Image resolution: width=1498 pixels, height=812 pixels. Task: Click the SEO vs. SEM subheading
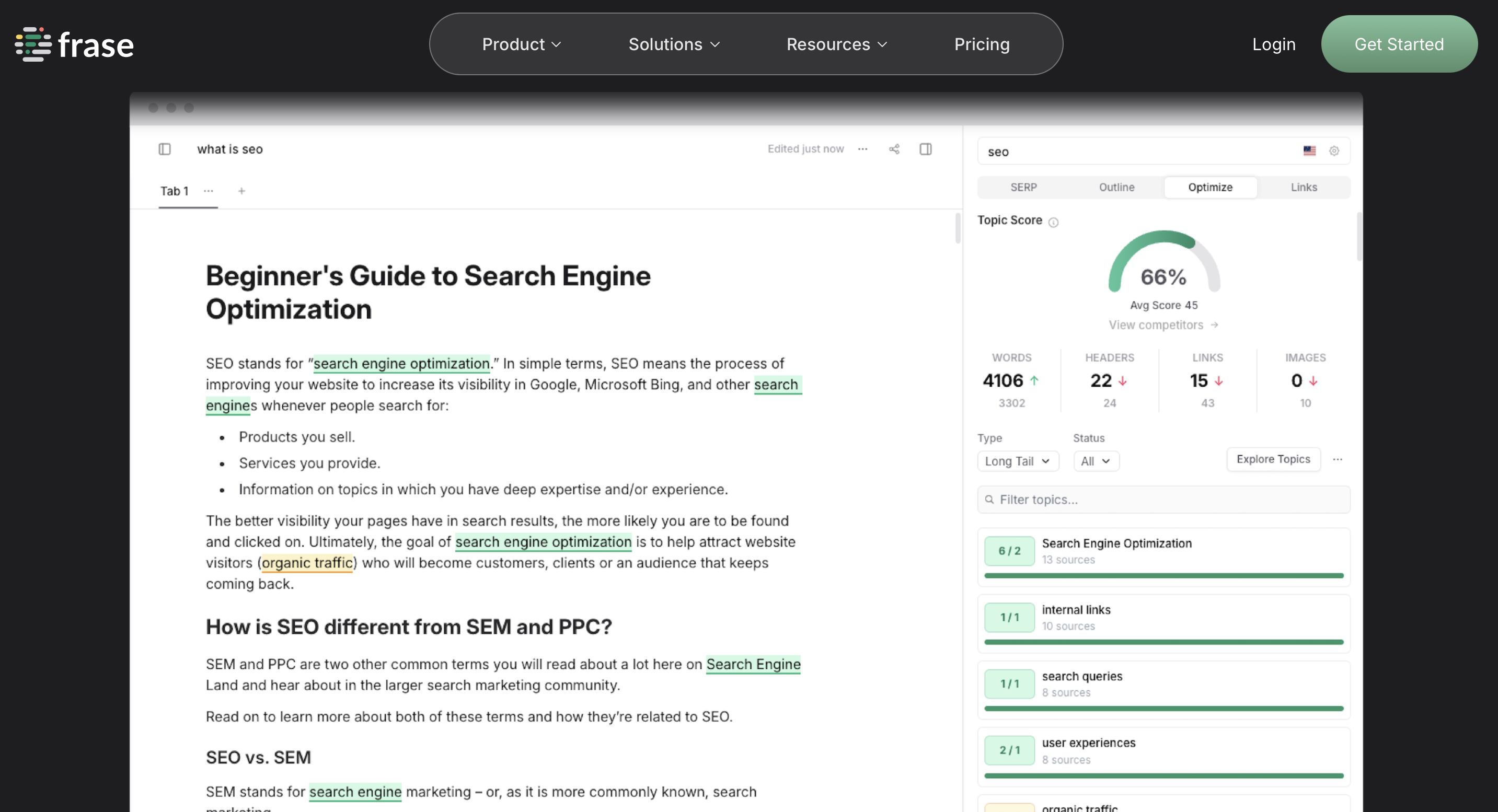coord(258,757)
